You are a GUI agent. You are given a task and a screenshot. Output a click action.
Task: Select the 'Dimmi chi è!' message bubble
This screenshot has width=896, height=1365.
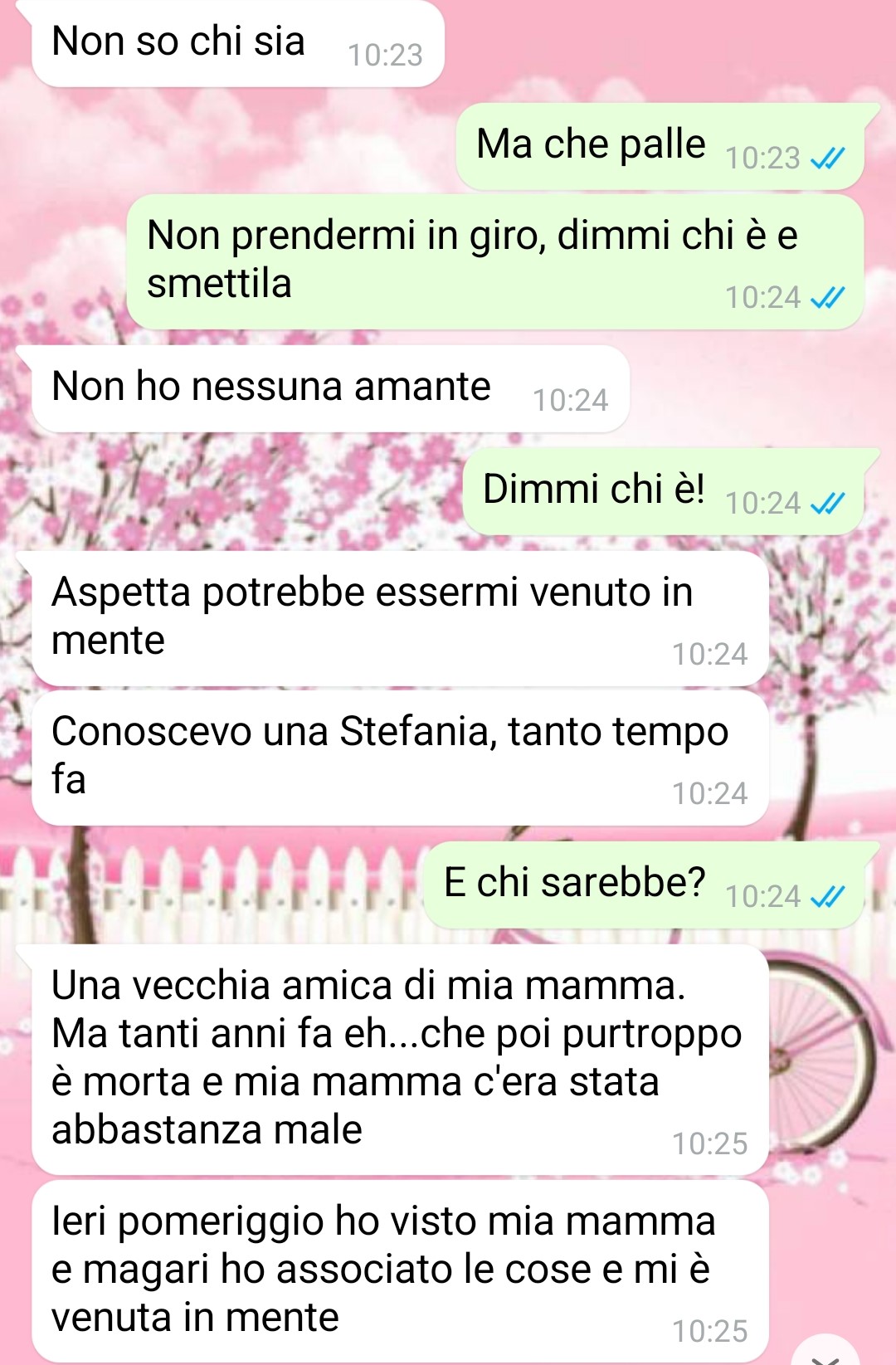(x=664, y=491)
